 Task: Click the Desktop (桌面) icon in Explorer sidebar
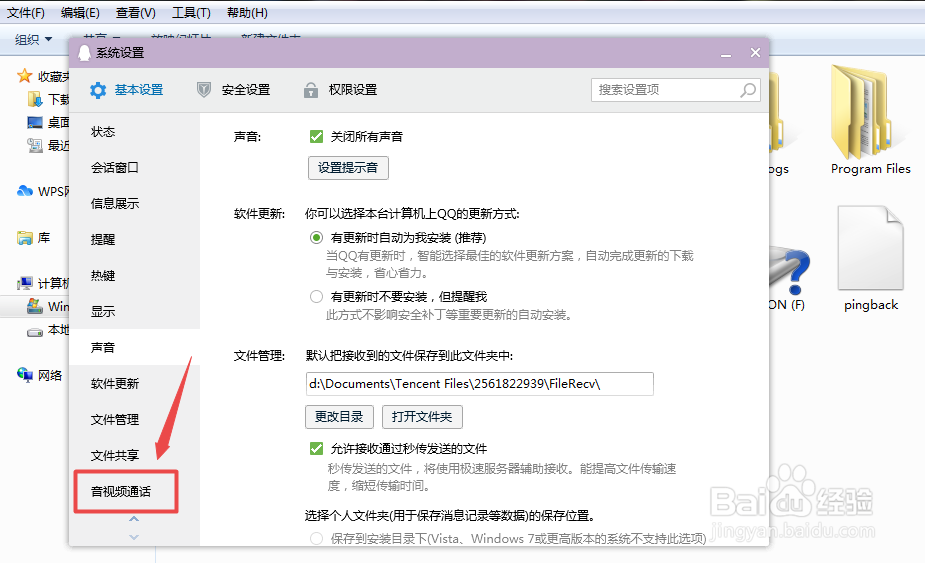pos(35,122)
